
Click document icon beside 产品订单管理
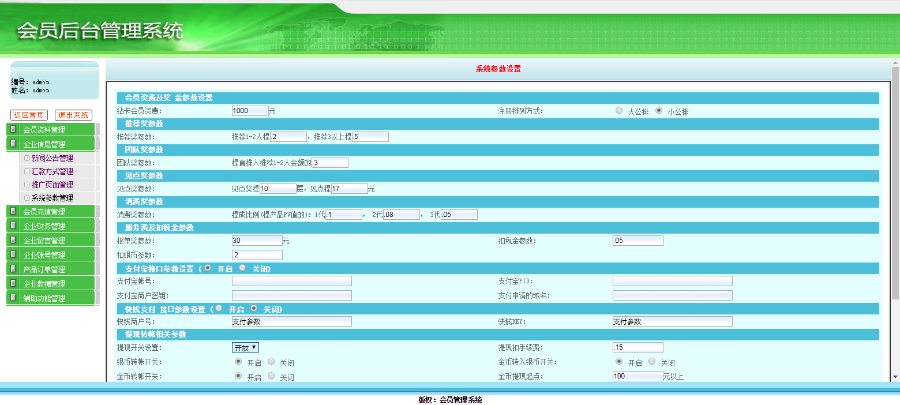click(x=13, y=268)
